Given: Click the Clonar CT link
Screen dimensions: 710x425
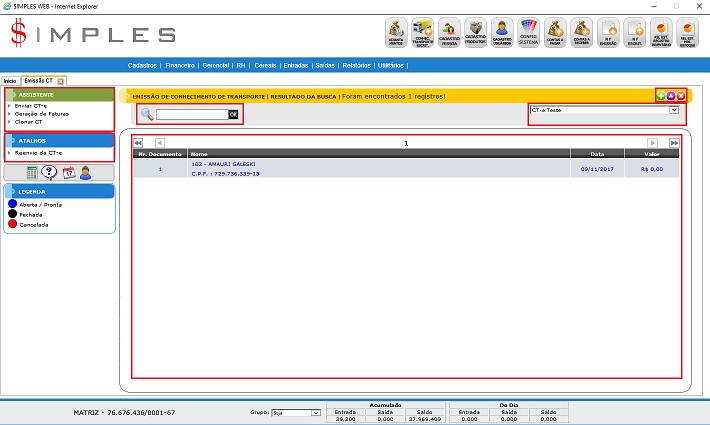Looking at the screenshot, I should (x=29, y=122).
